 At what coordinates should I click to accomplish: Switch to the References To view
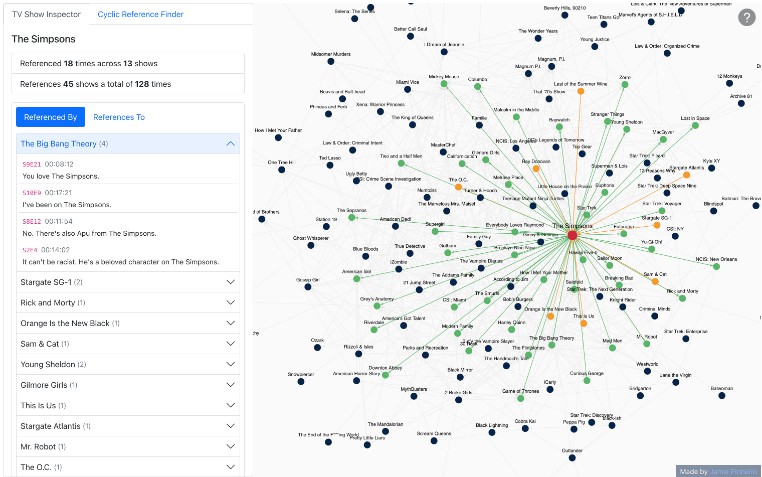pos(119,117)
